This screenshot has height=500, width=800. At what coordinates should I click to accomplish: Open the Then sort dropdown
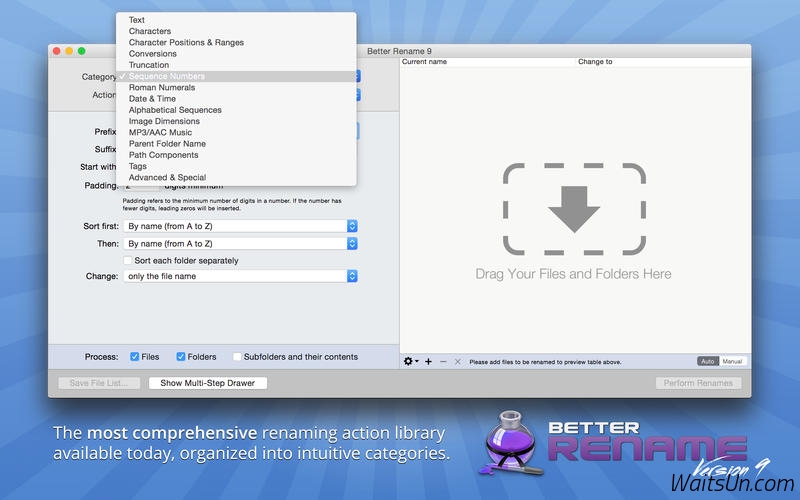pyautogui.click(x=240, y=244)
